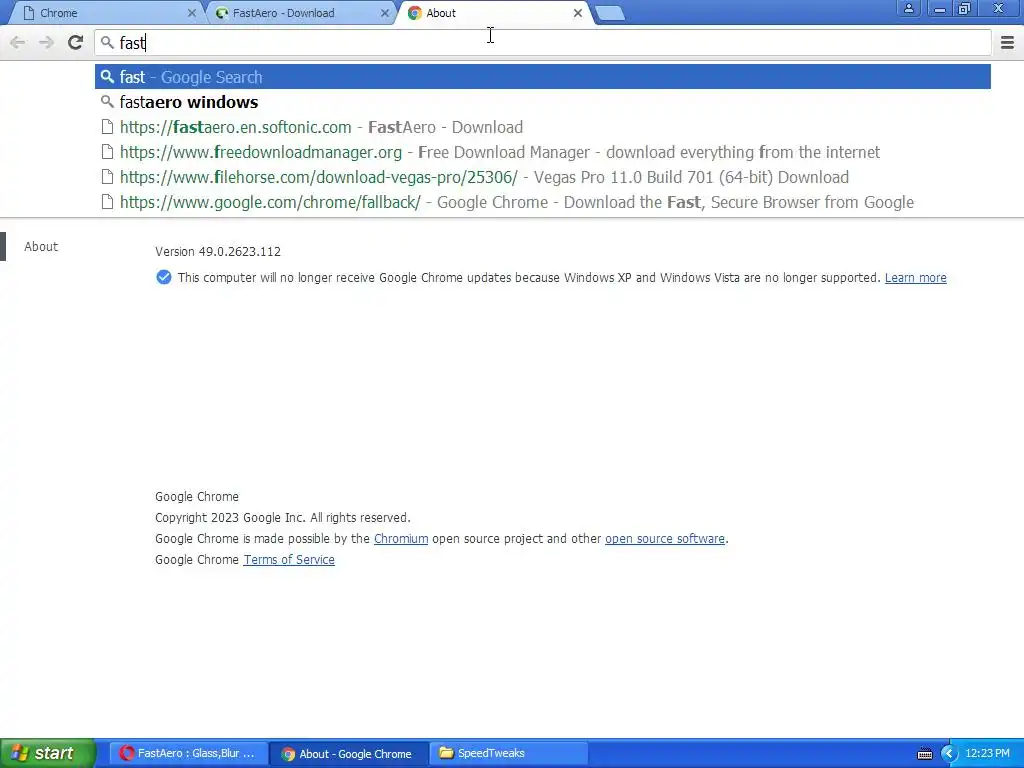Screen dimensions: 1024x768
Task: Close the About tab
Action: (x=578, y=13)
